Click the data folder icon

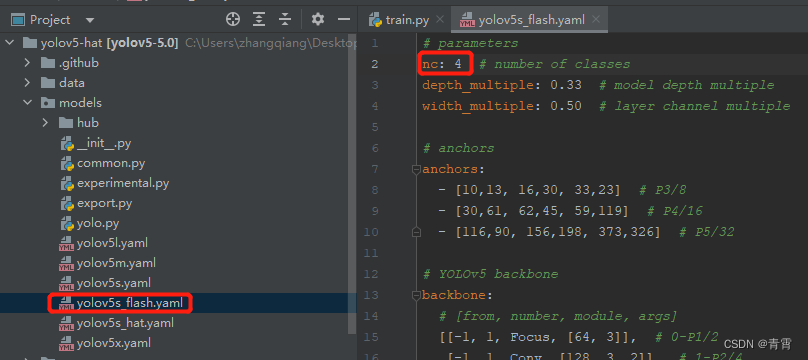48,83
